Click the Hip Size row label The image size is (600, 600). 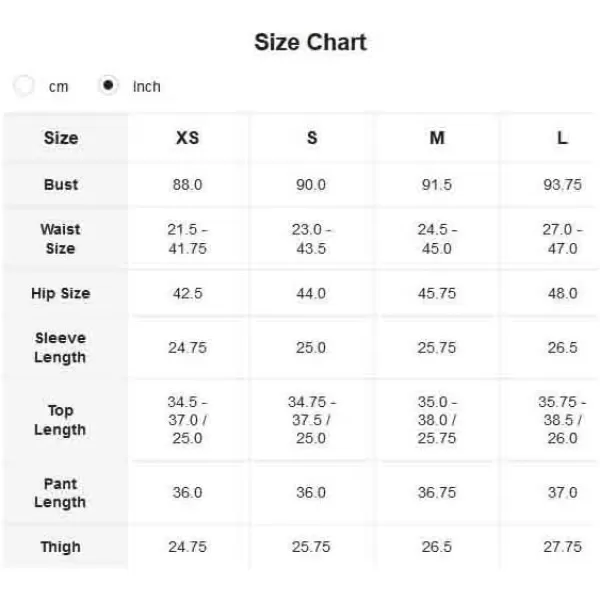[x=61, y=293]
